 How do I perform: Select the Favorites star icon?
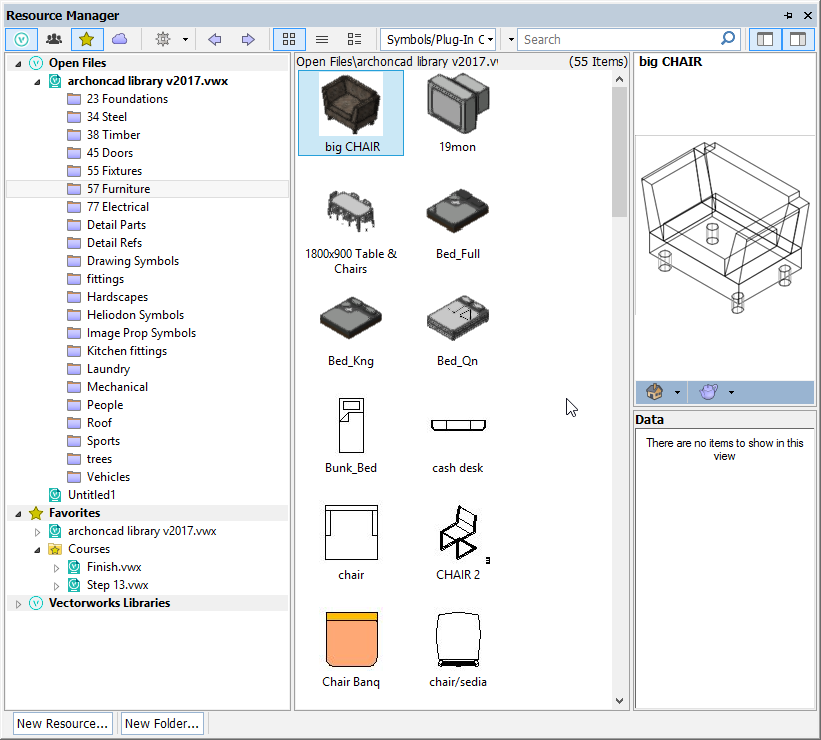(86, 39)
